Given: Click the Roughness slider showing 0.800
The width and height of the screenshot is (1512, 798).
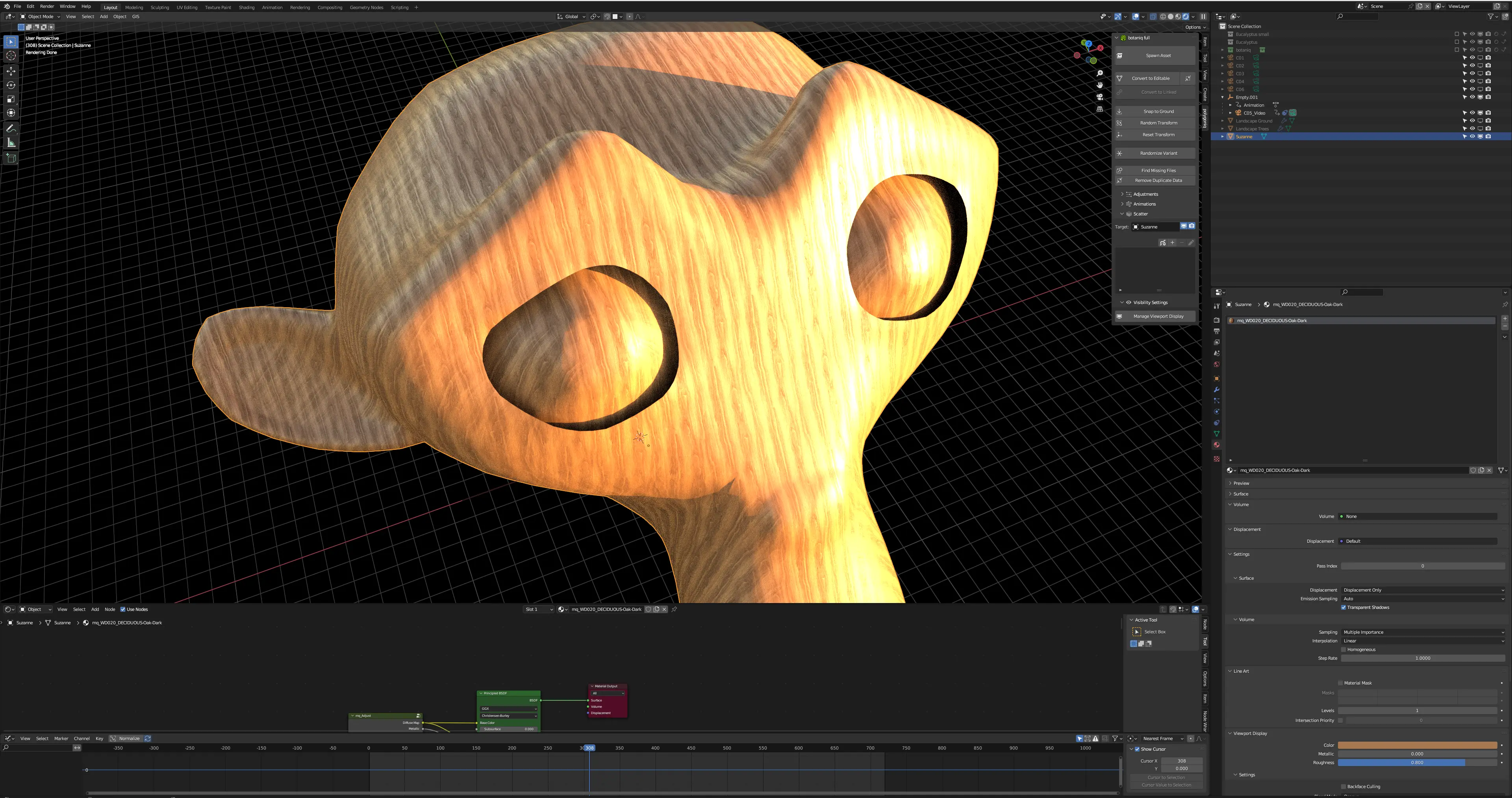Looking at the screenshot, I should [1417, 763].
